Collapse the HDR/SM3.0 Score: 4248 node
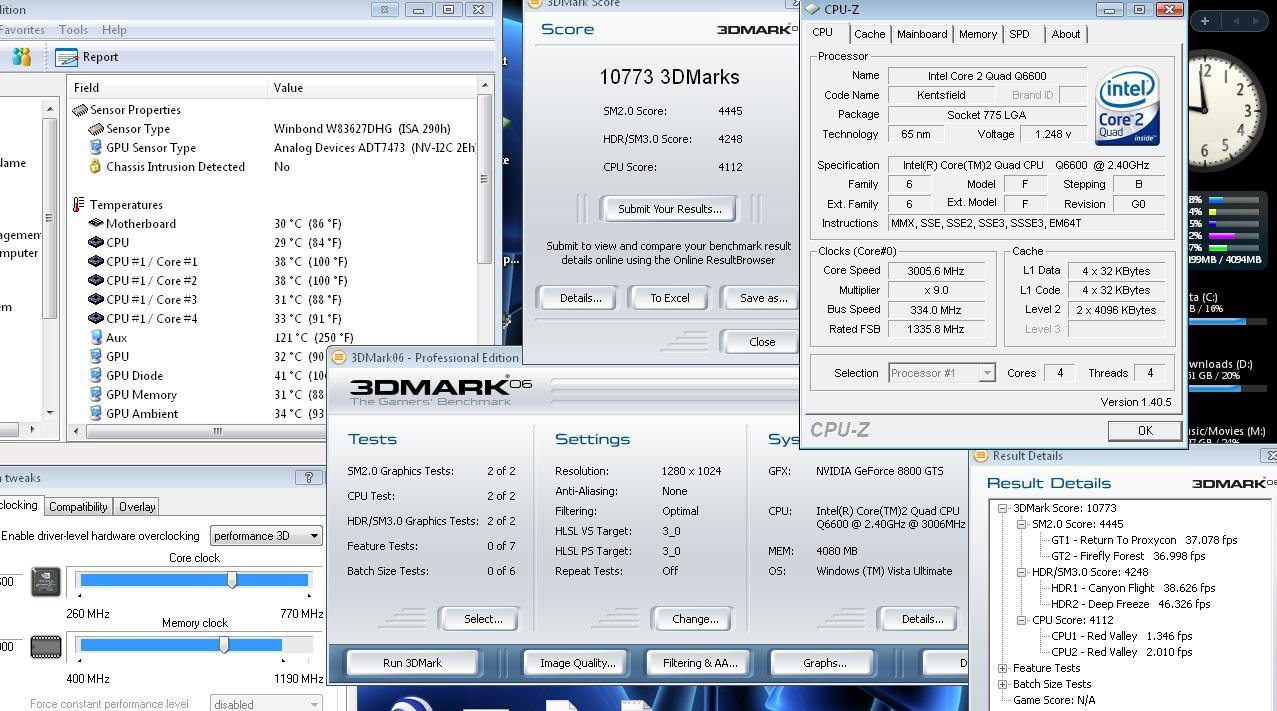This screenshot has width=1277, height=711. pos(1022,572)
